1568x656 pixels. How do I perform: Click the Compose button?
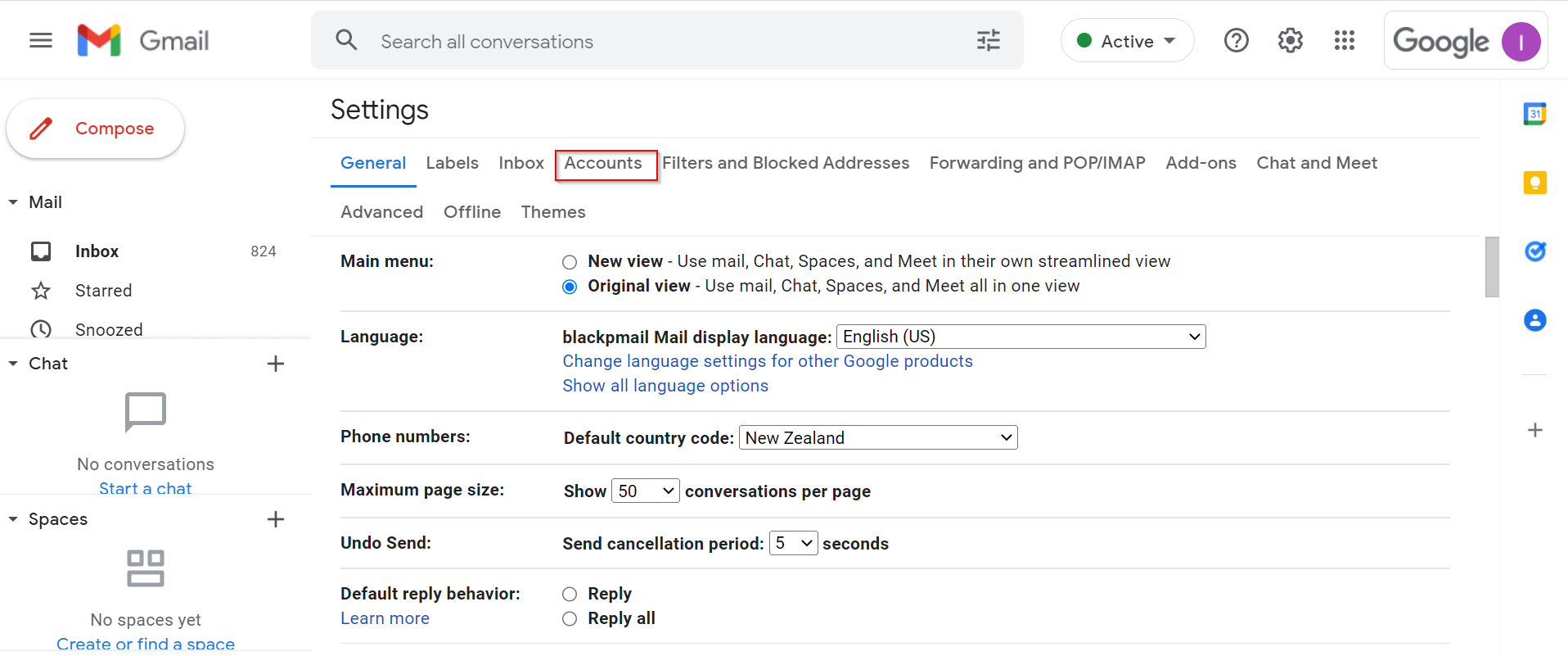(96, 129)
